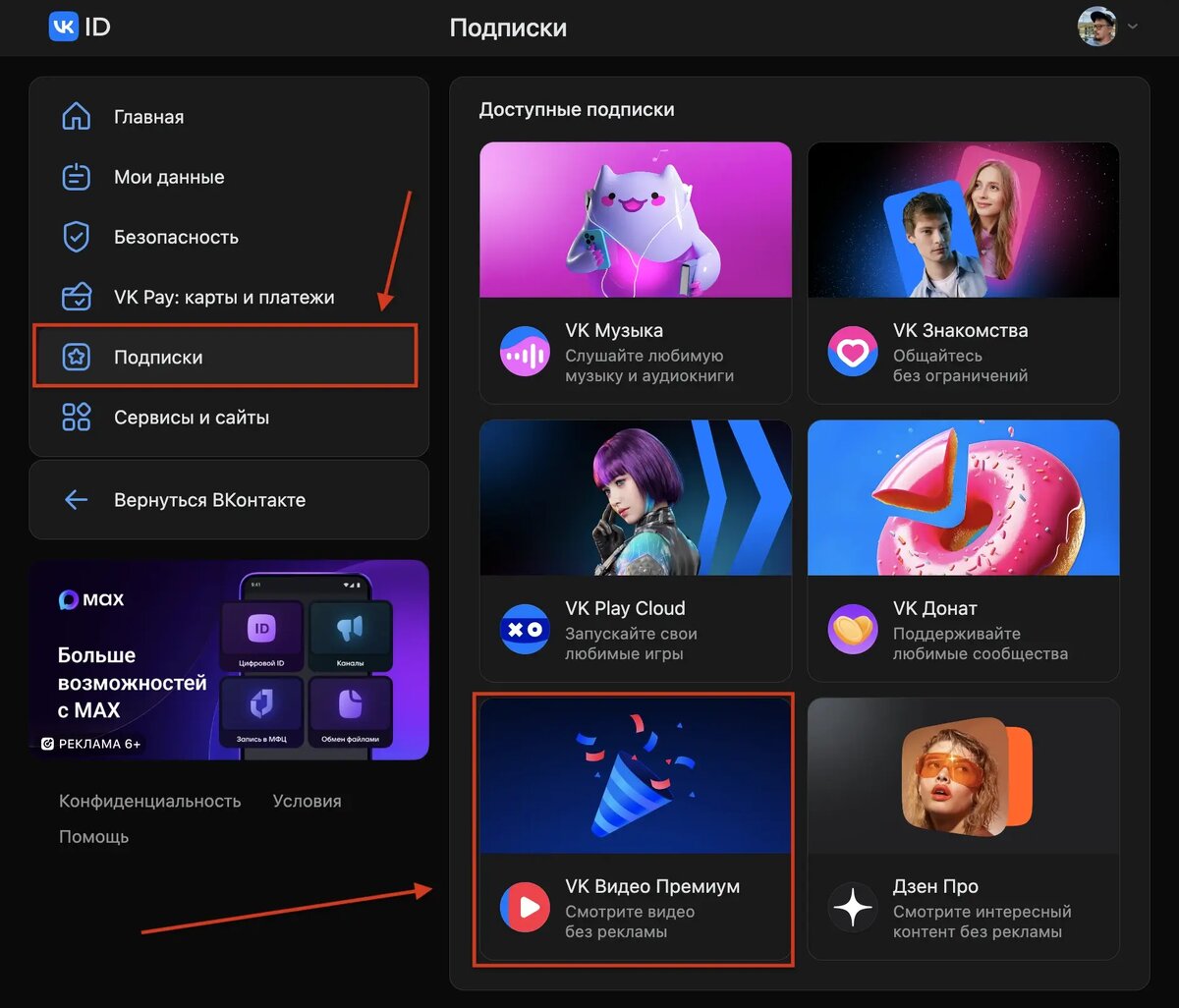The width and height of the screenshot is (1179, 1008).
Task: Open VK Видео Премиум subscription title
Action: pyautogui.click(x=652, y=886)
